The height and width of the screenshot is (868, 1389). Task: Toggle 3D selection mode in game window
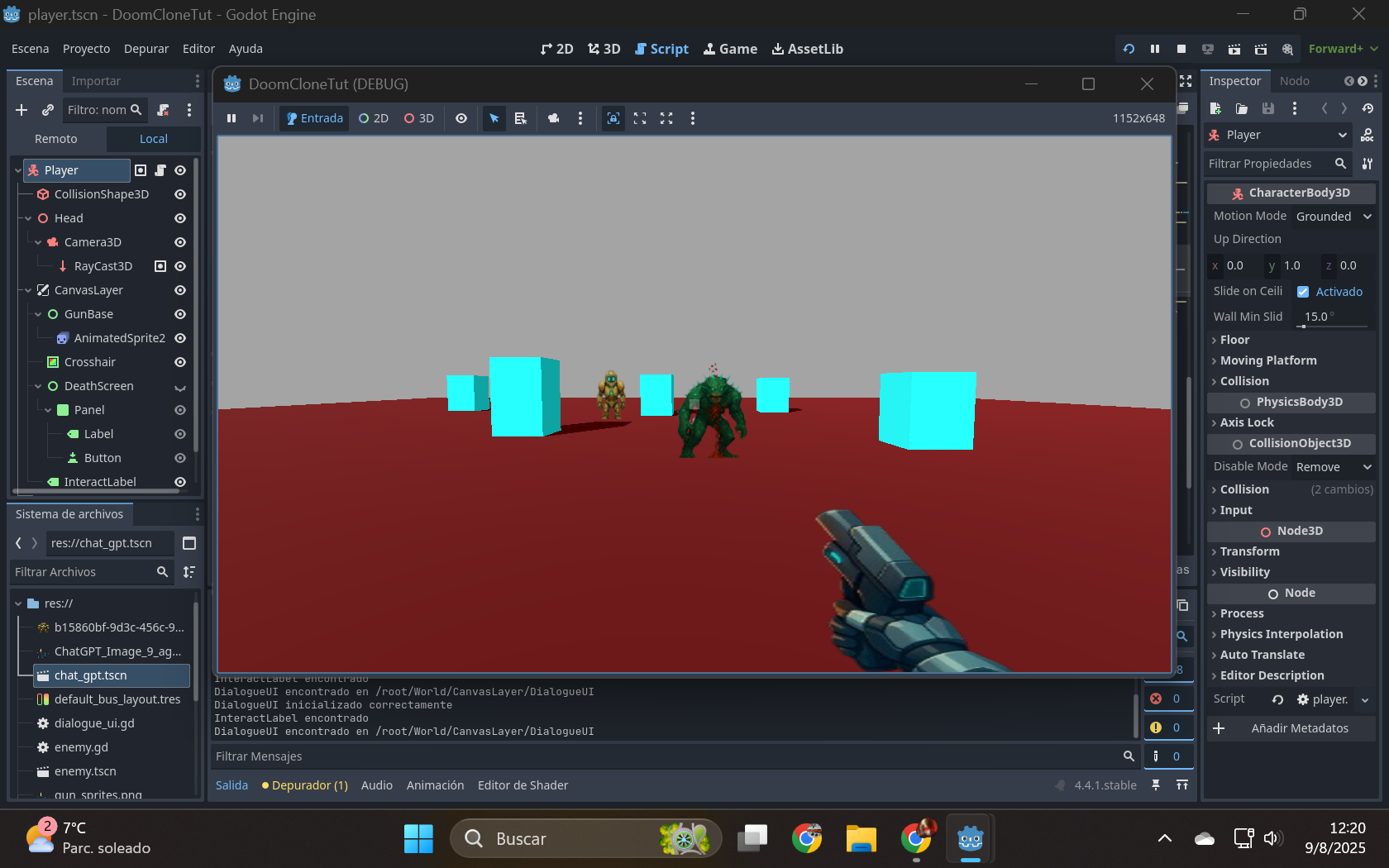419,118
